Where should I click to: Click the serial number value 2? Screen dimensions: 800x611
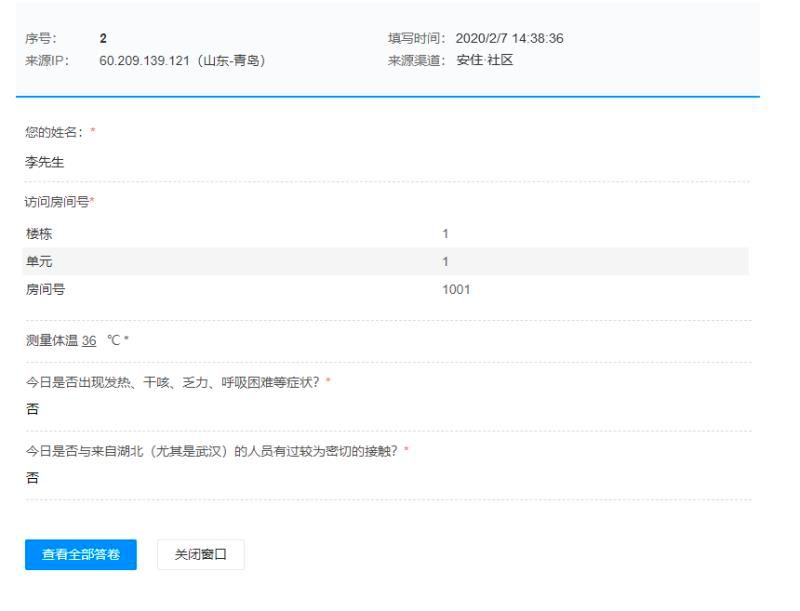(x=103, y=39)
